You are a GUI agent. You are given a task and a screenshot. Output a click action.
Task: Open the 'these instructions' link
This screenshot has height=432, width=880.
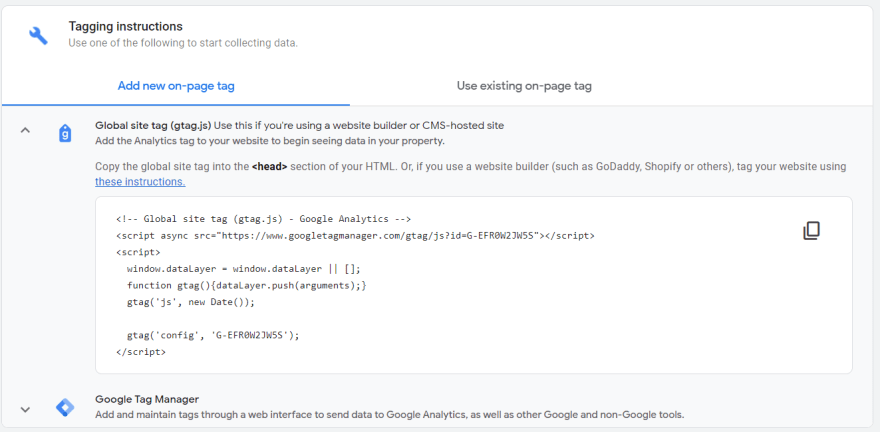click(x=140, y=182)
